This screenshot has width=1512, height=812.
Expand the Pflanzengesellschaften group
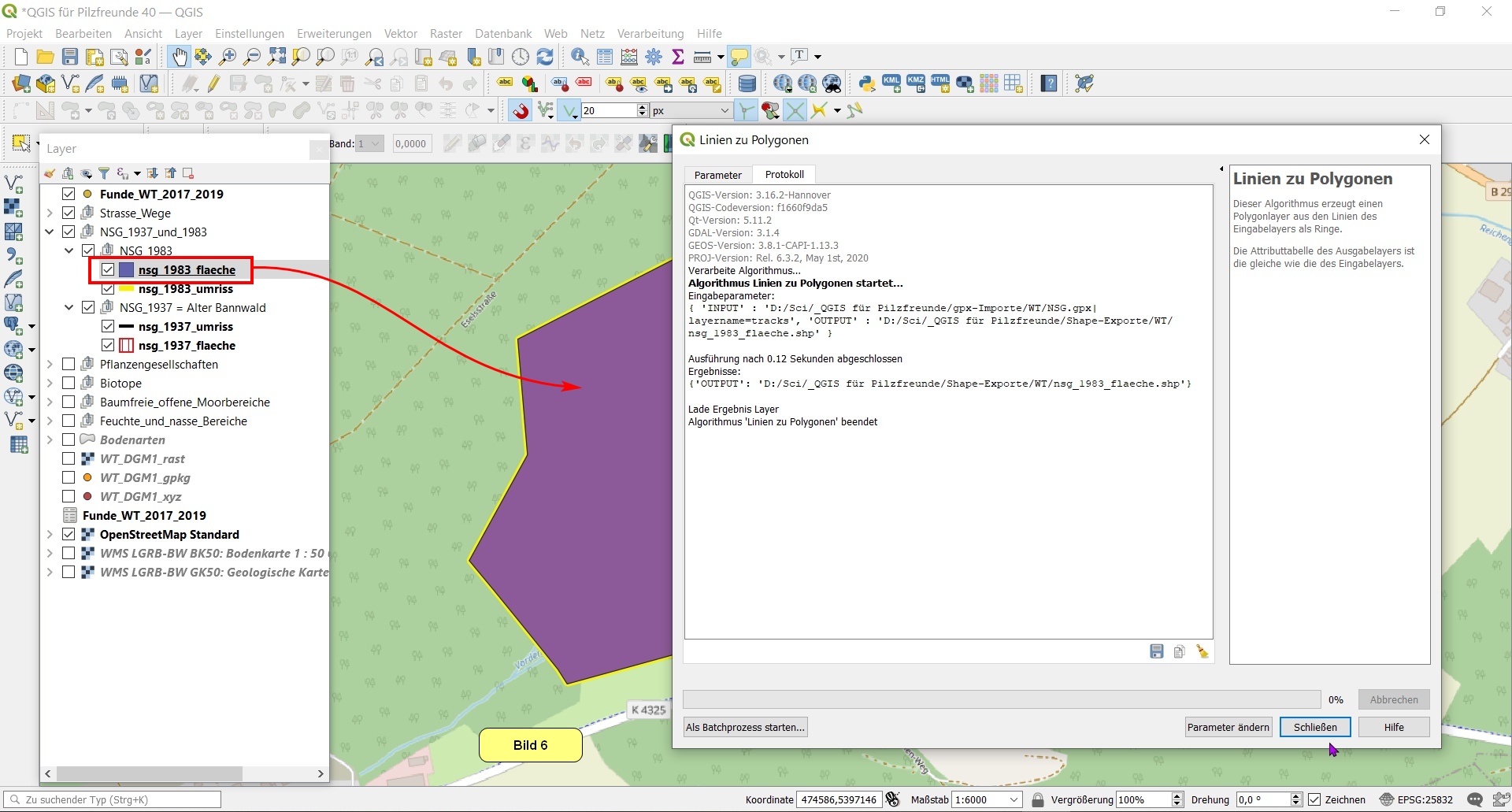(x=50, y=364)
